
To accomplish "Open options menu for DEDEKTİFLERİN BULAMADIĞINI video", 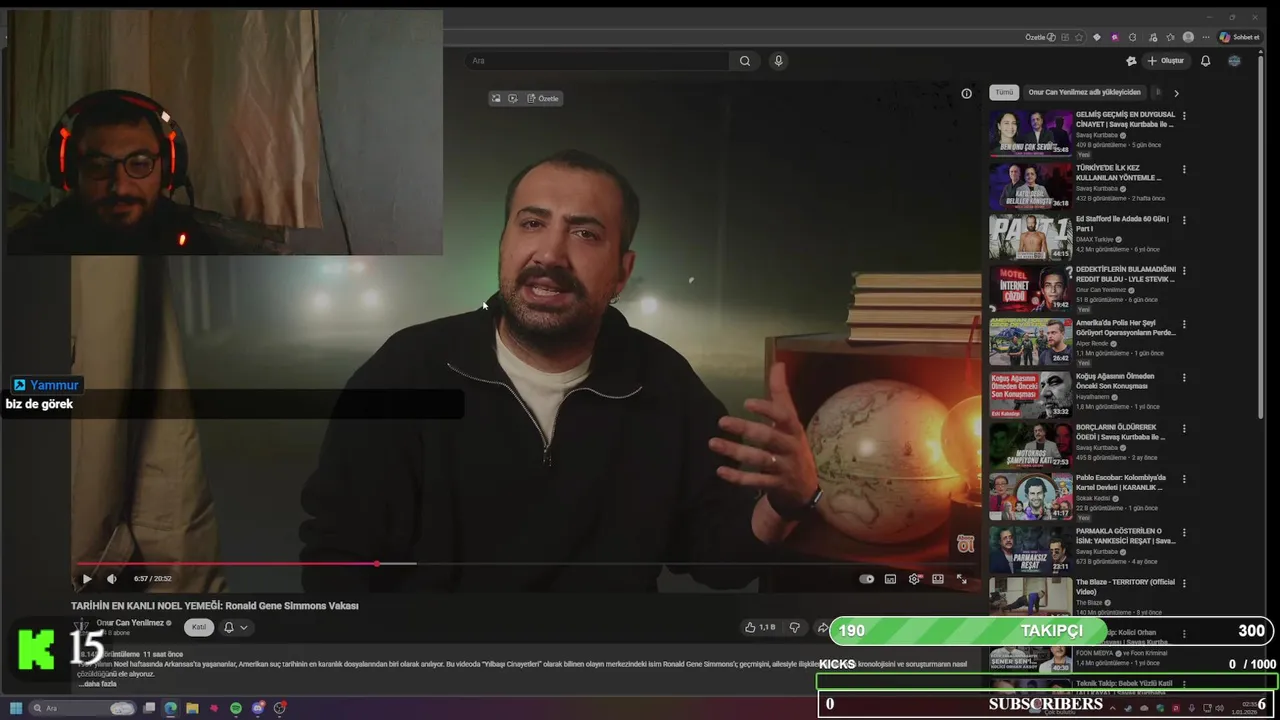I will (1184, 271).
